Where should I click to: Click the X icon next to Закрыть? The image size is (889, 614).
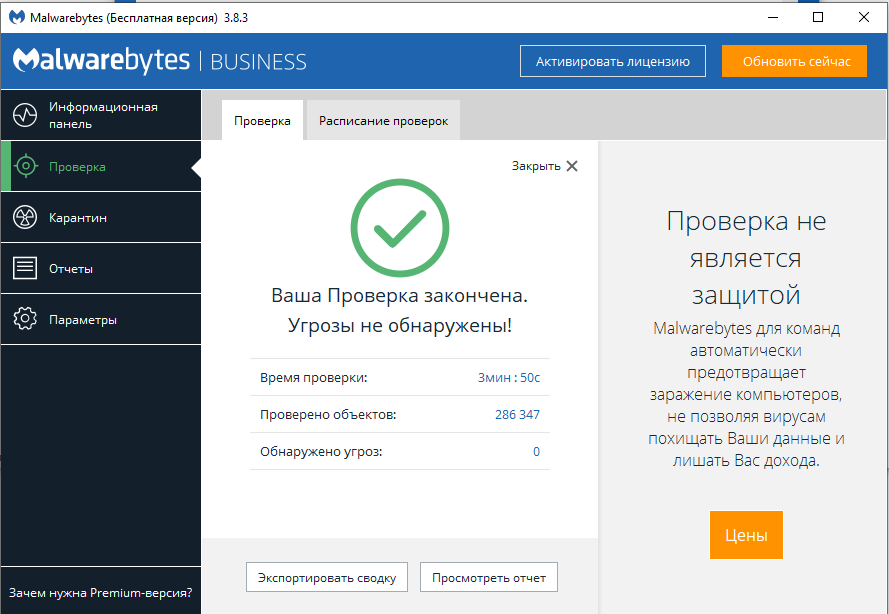pos(572,166)
